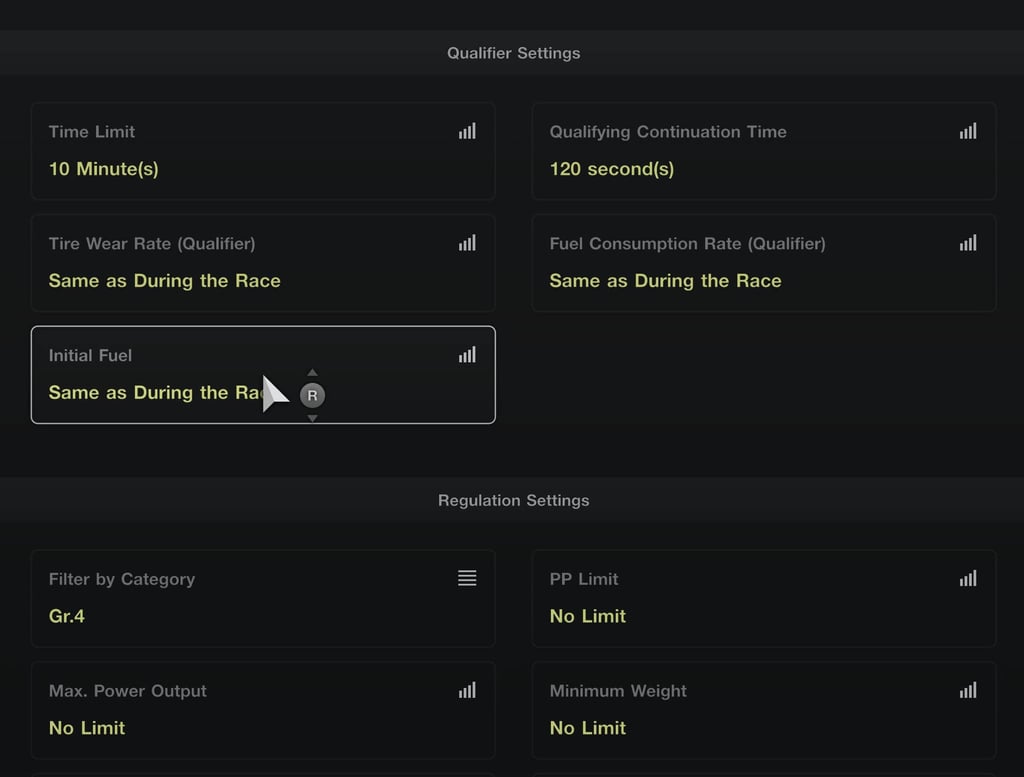
Task: Click bars icon on Qualifying Continuation Time
Action: [x=968, y=131]
